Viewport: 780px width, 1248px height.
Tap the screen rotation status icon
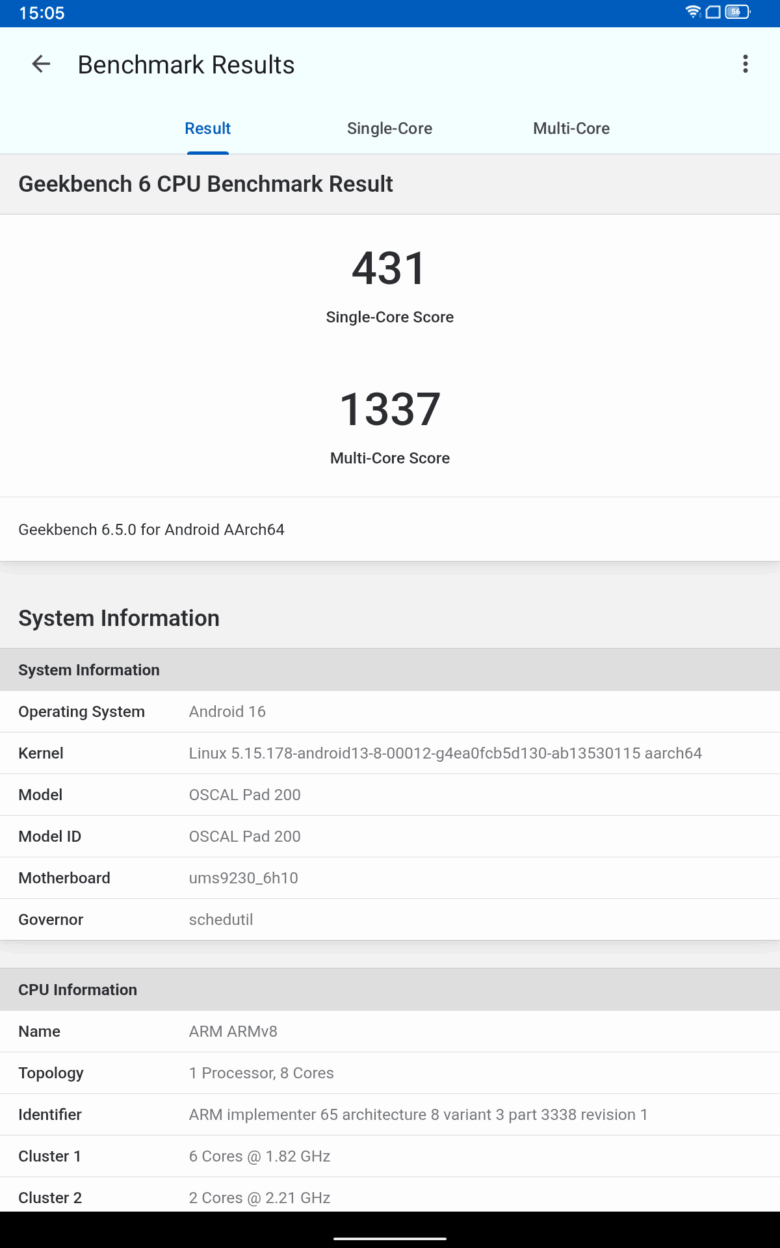713,12
